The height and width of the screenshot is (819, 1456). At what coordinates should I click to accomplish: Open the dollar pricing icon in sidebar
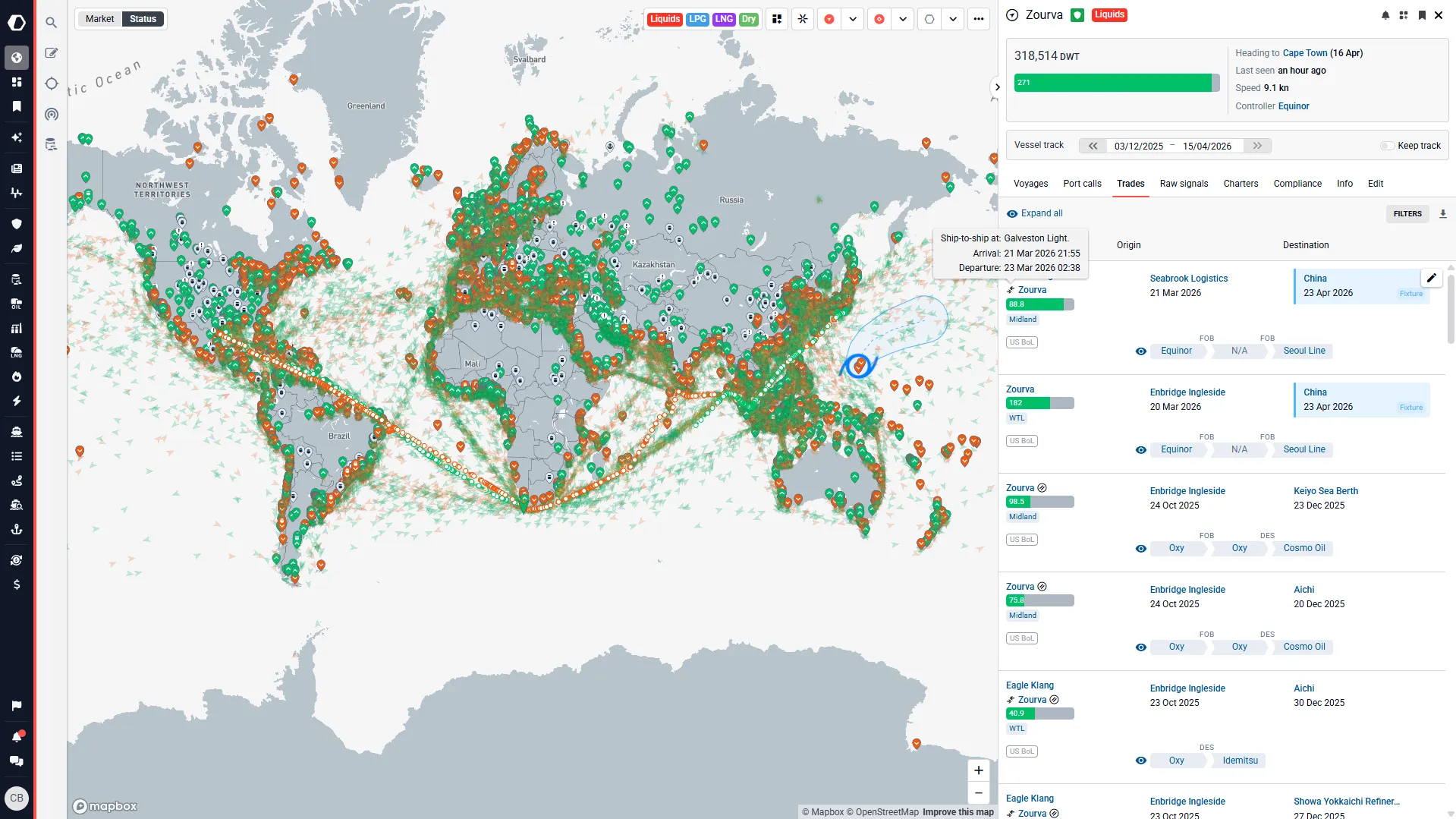pyautogui.click(x=17, y=584)
